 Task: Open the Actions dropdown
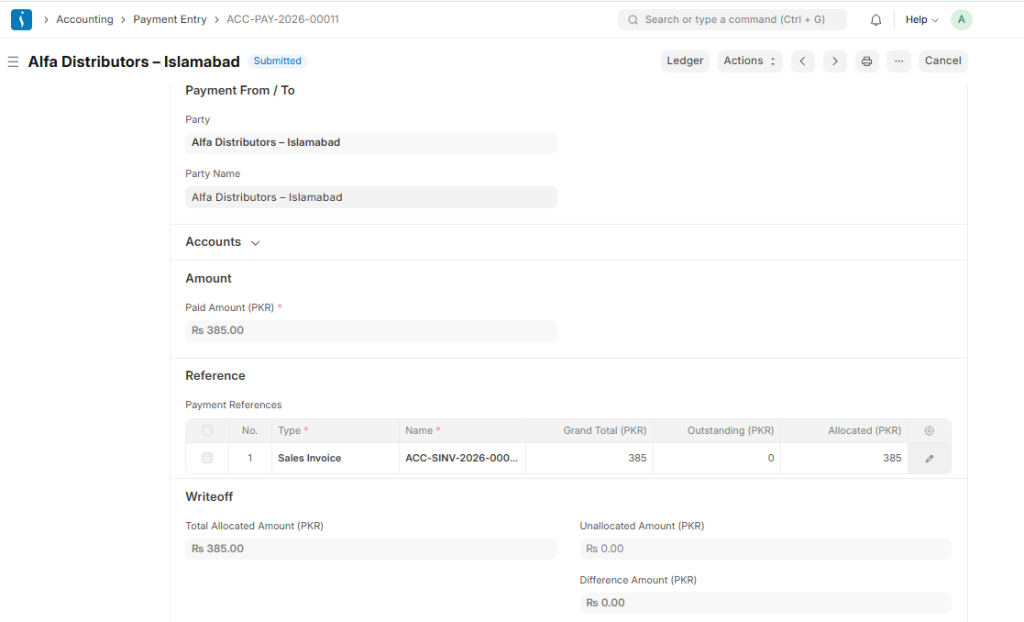[749, 61]
